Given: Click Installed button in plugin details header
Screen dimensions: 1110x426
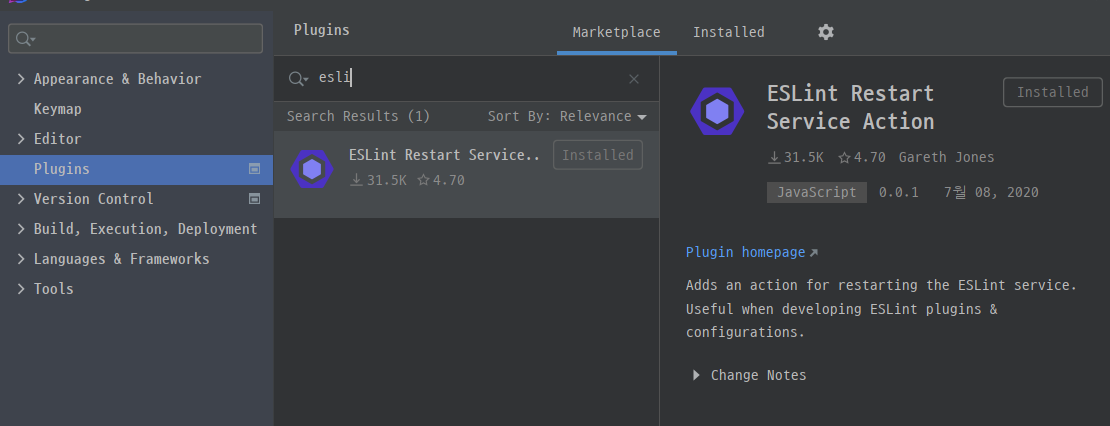Looking at the screenshot, I should pos(1053,92).
